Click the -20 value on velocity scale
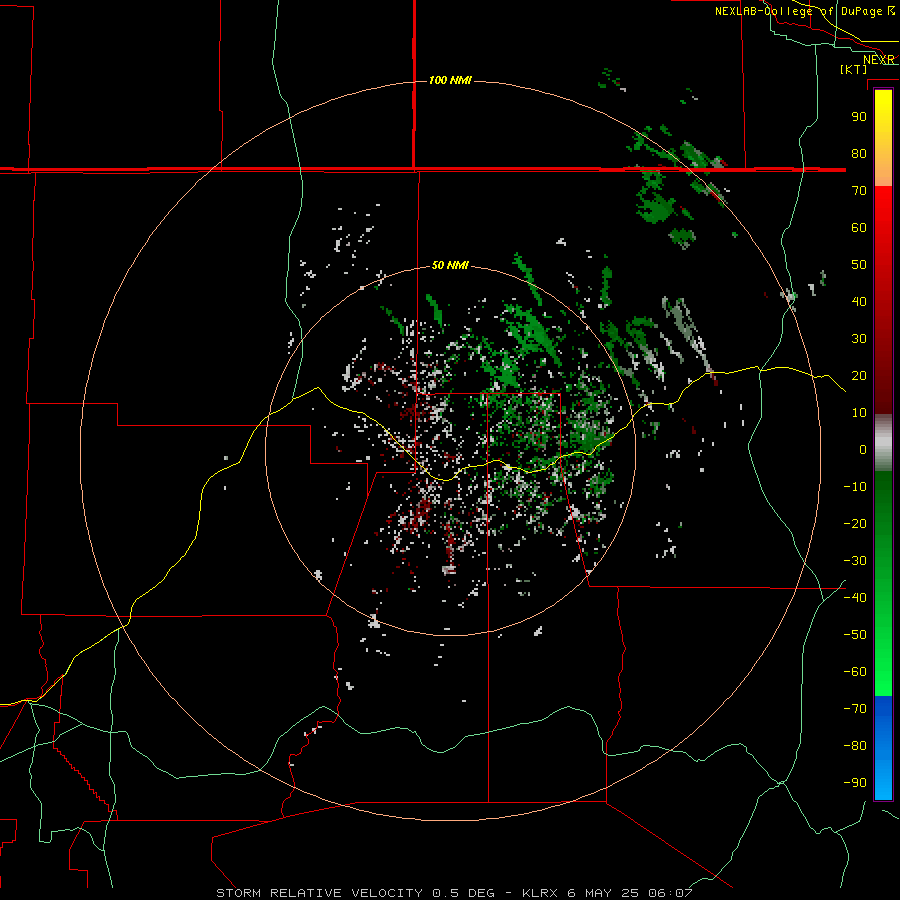This screenshot has height=900, width=900. tap(855, 523)
